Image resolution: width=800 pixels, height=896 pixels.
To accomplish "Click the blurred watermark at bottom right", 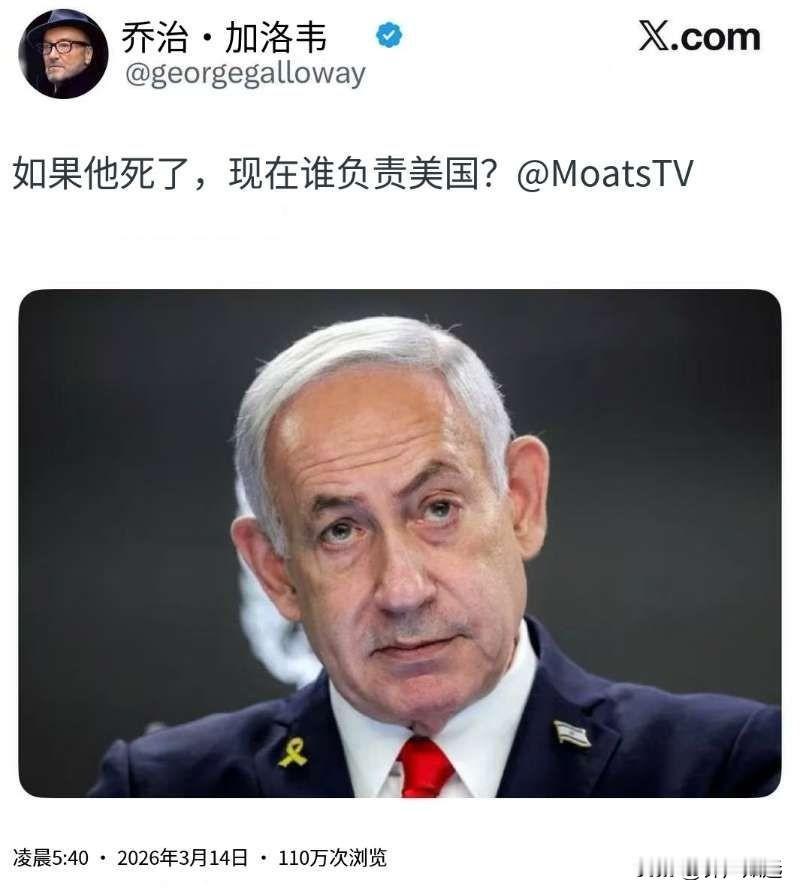I will [710, 870].
